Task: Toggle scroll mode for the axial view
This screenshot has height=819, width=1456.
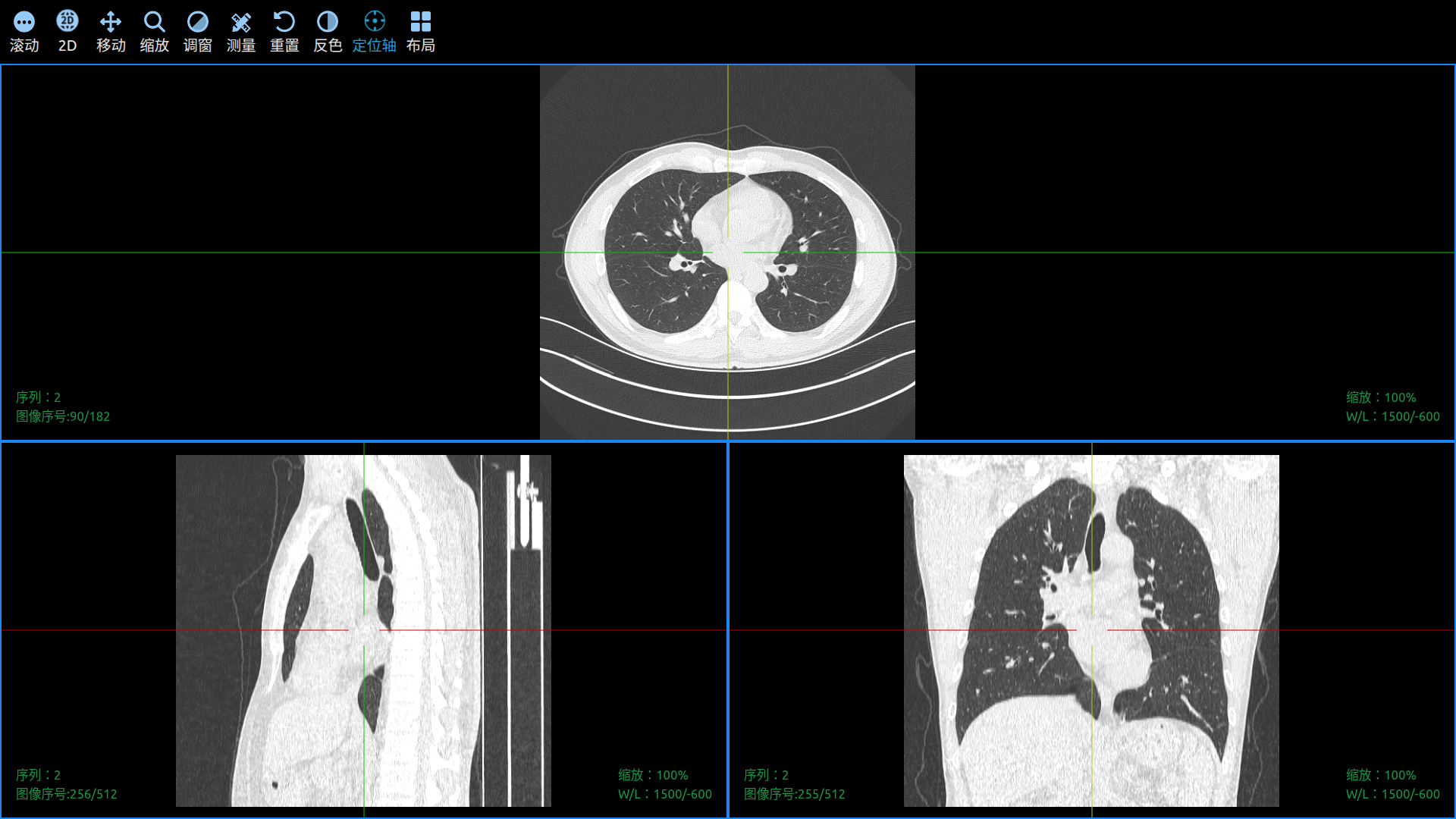Action: (x=25, y=30)
